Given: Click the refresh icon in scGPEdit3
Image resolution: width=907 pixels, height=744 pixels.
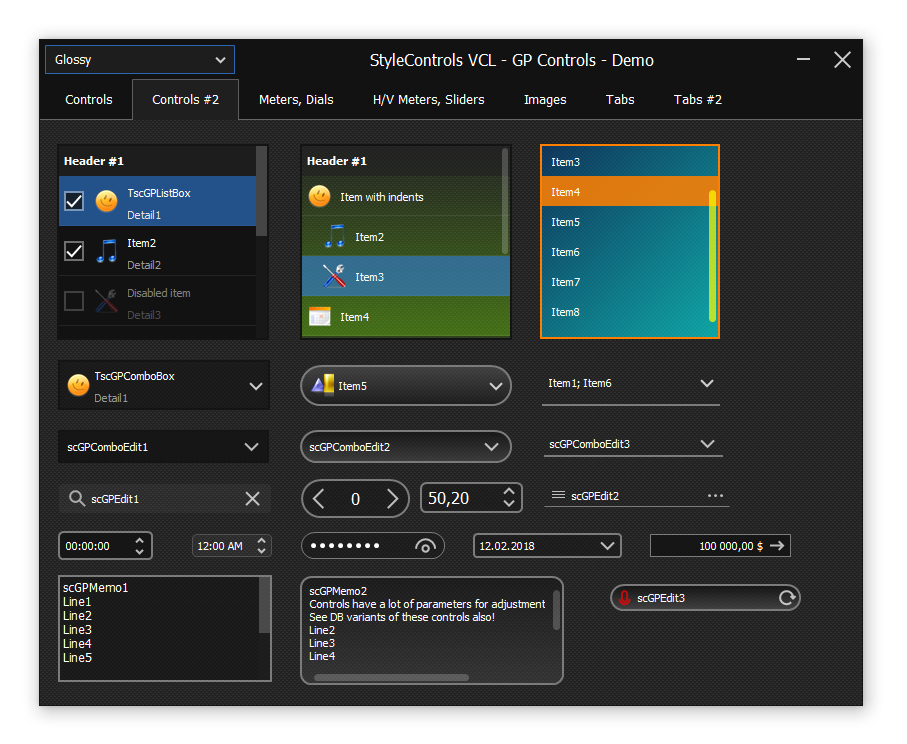Looking at the screenshot, I should pos(787,598).
